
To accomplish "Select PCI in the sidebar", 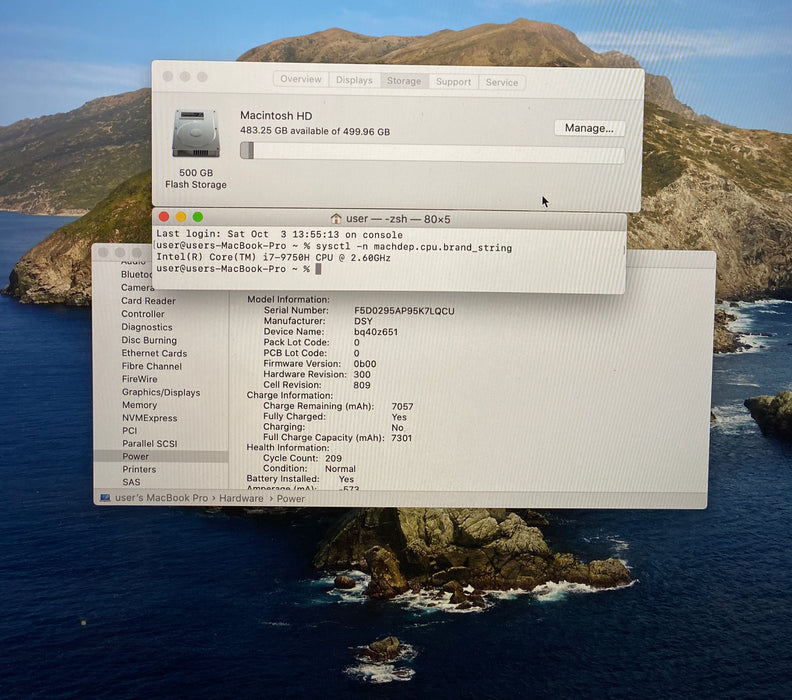I will [x=129, y=430].
